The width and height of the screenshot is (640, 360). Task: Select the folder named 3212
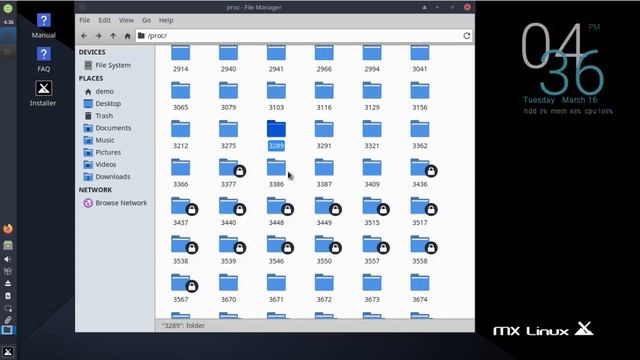(x=180, y=134)
